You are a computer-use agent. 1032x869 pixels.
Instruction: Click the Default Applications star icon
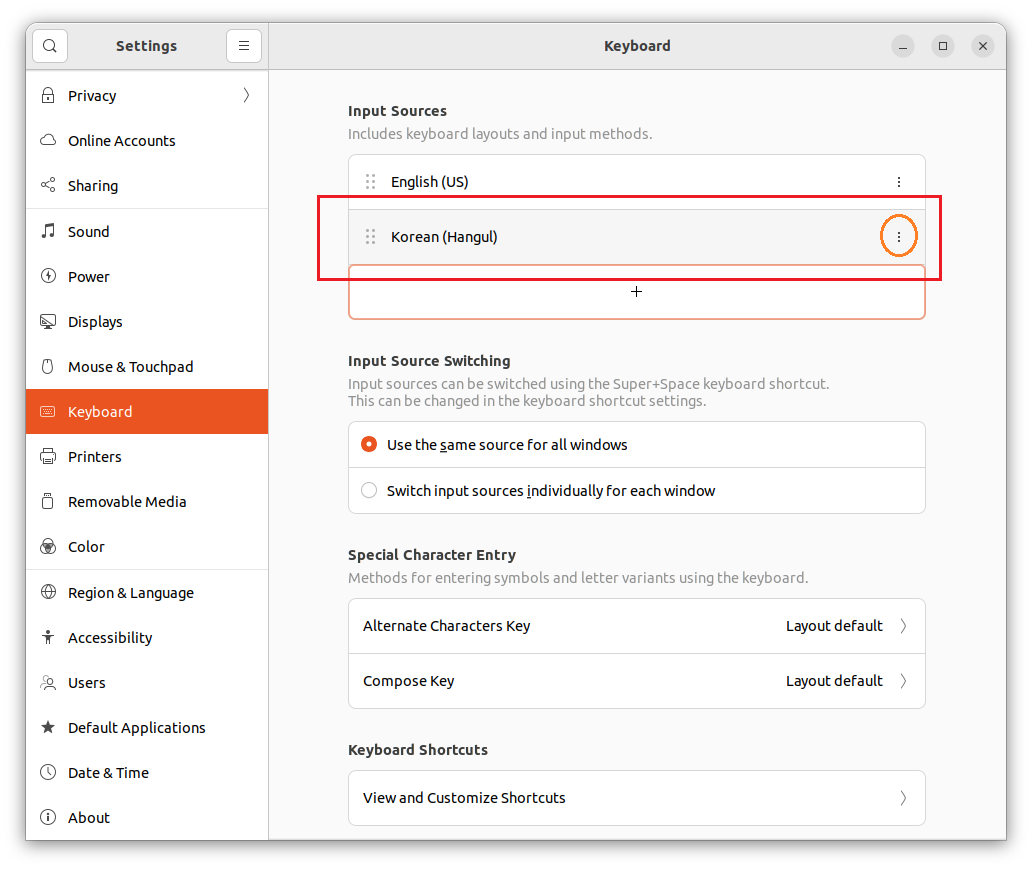point(48,727)
